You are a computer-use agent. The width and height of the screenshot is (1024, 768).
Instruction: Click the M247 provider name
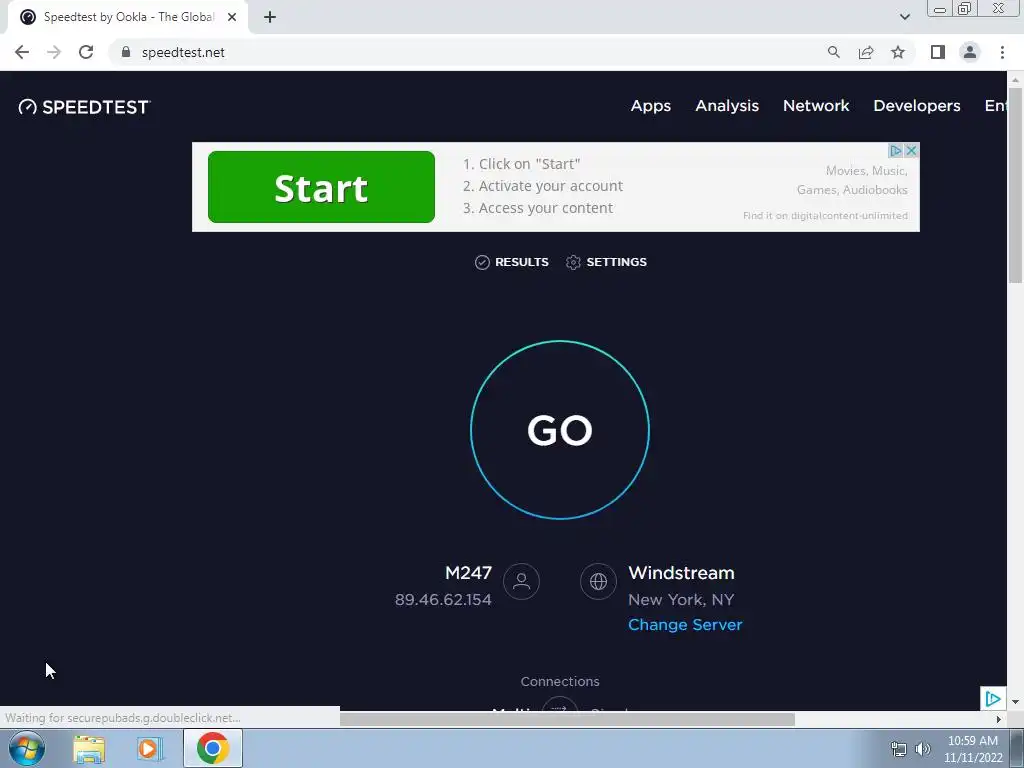coord(468,573)
